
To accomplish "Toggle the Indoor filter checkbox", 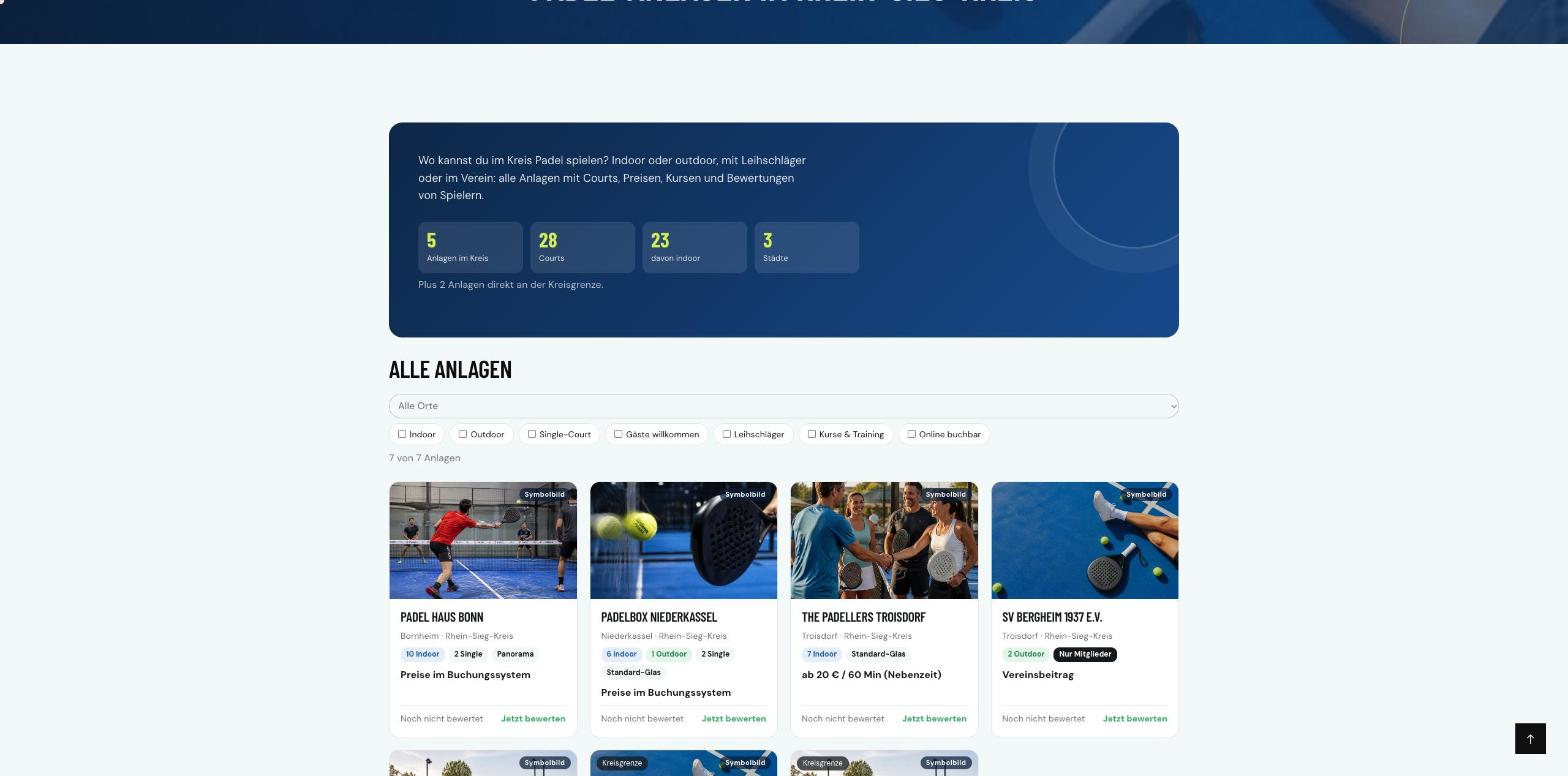I will (402, 434).
